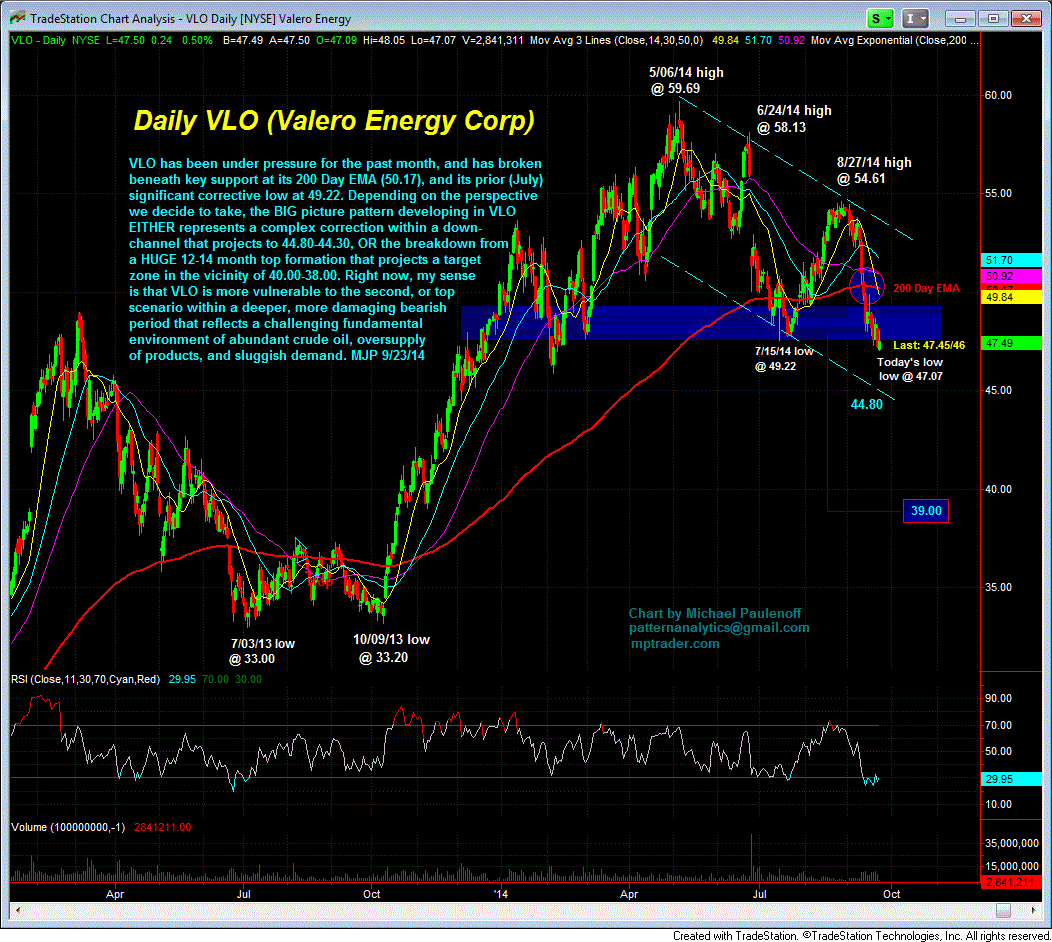Minimize the Chart Analysis window
1052x942 pixels.
click(x=961, y=19)
